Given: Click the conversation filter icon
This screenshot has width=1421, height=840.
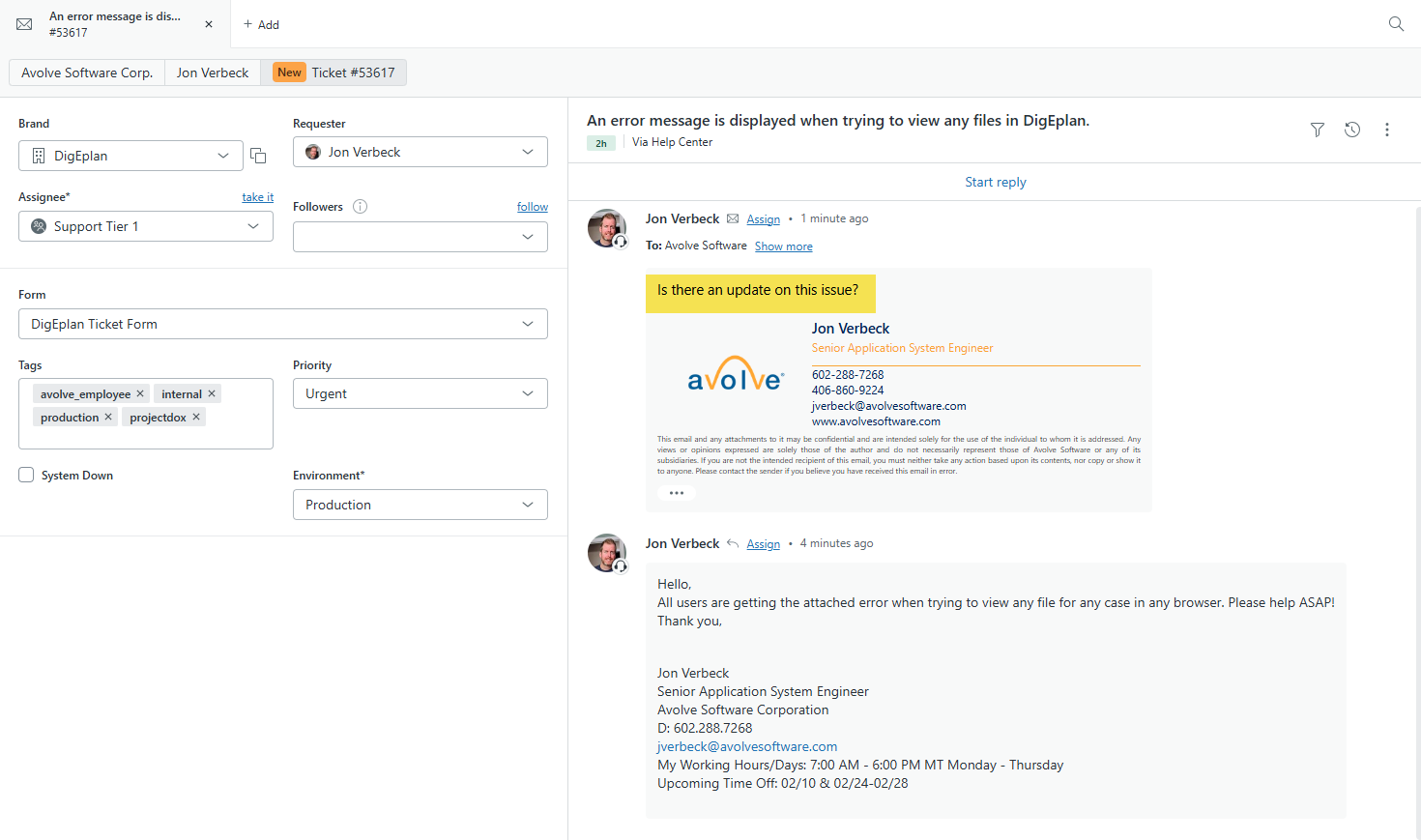Looking at the screenshot, I should pos(1317,130).
